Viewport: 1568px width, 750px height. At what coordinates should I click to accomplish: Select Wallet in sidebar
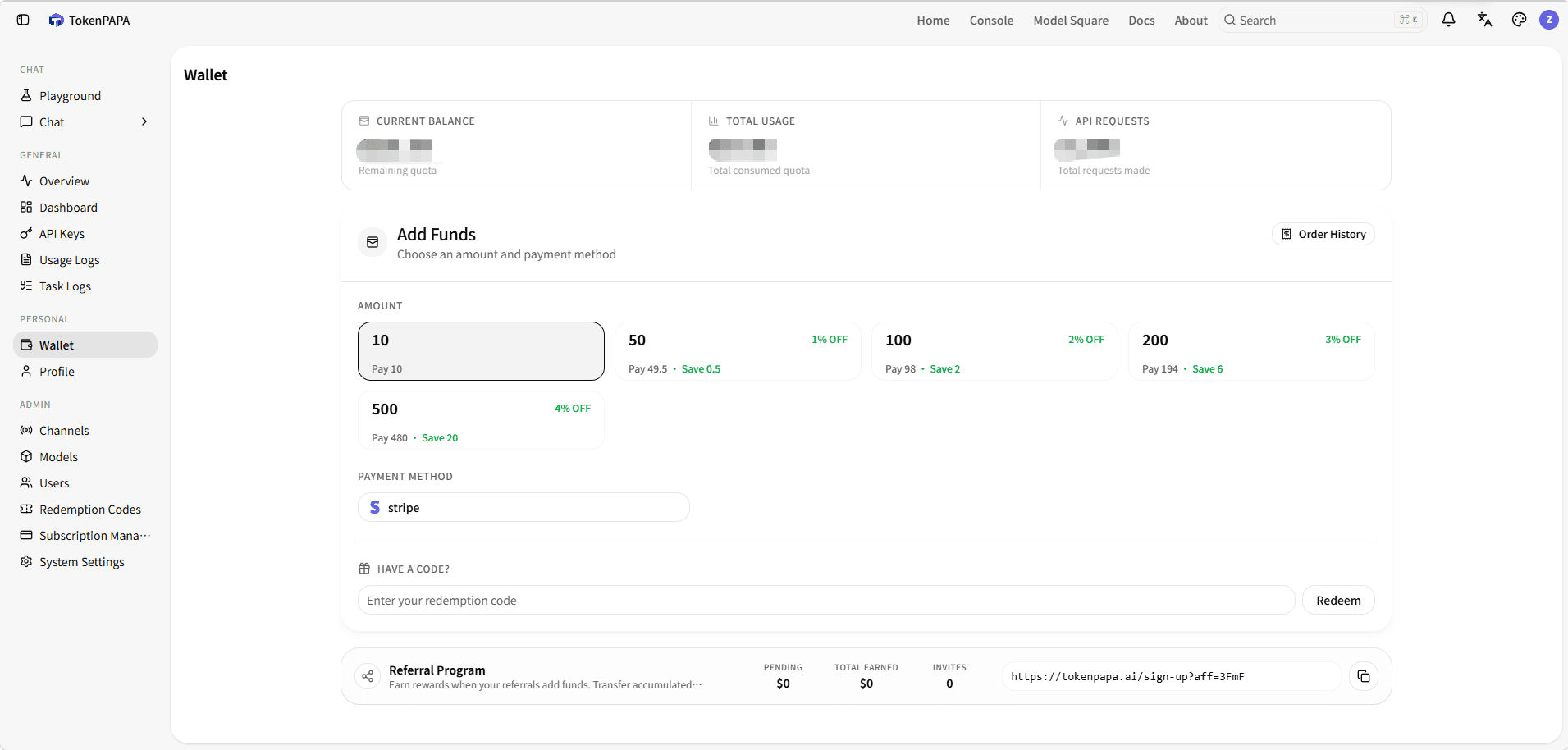(85, 345)
